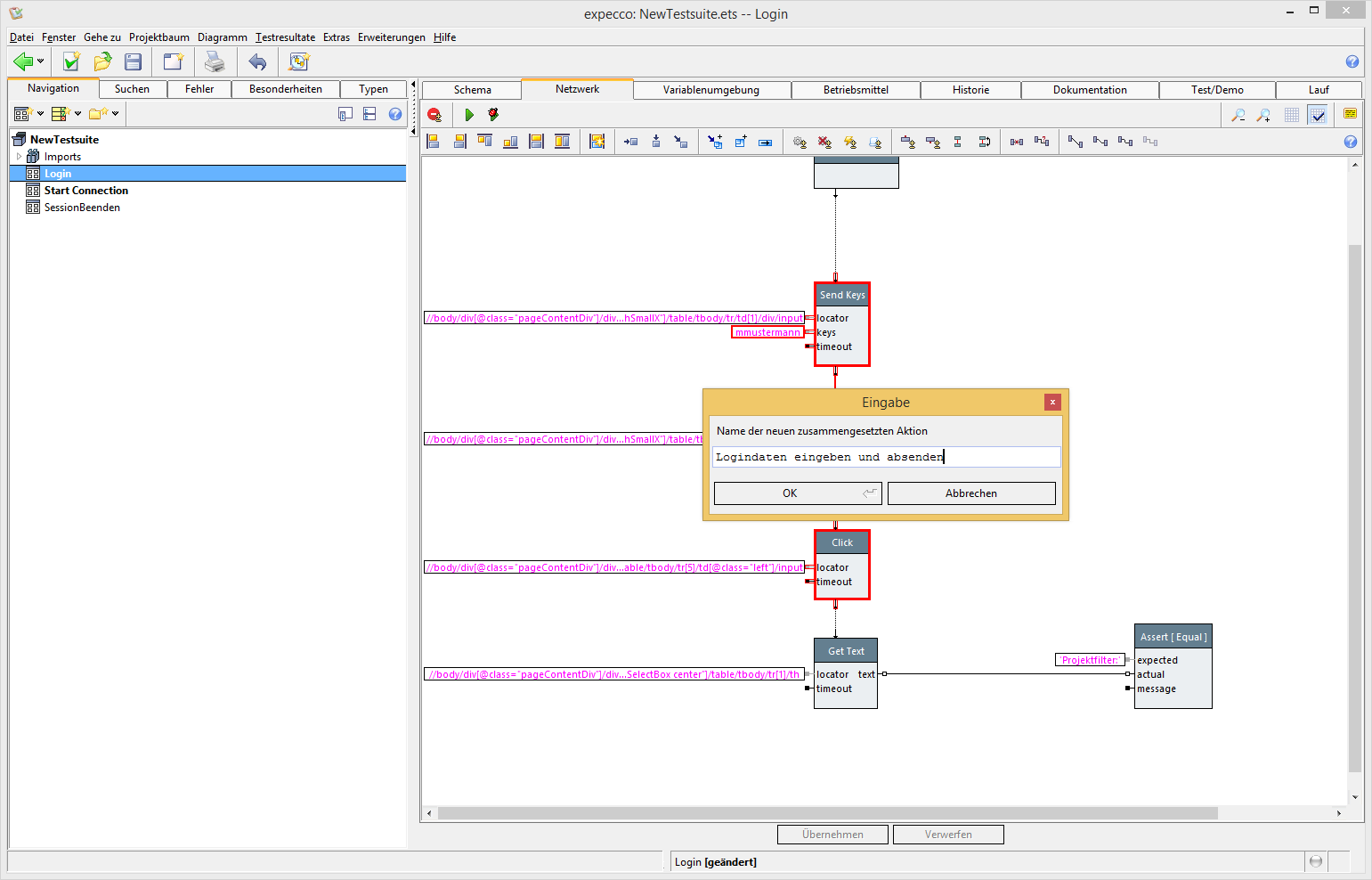Click Abbrechen to cancel the dialog

[970, 493]
